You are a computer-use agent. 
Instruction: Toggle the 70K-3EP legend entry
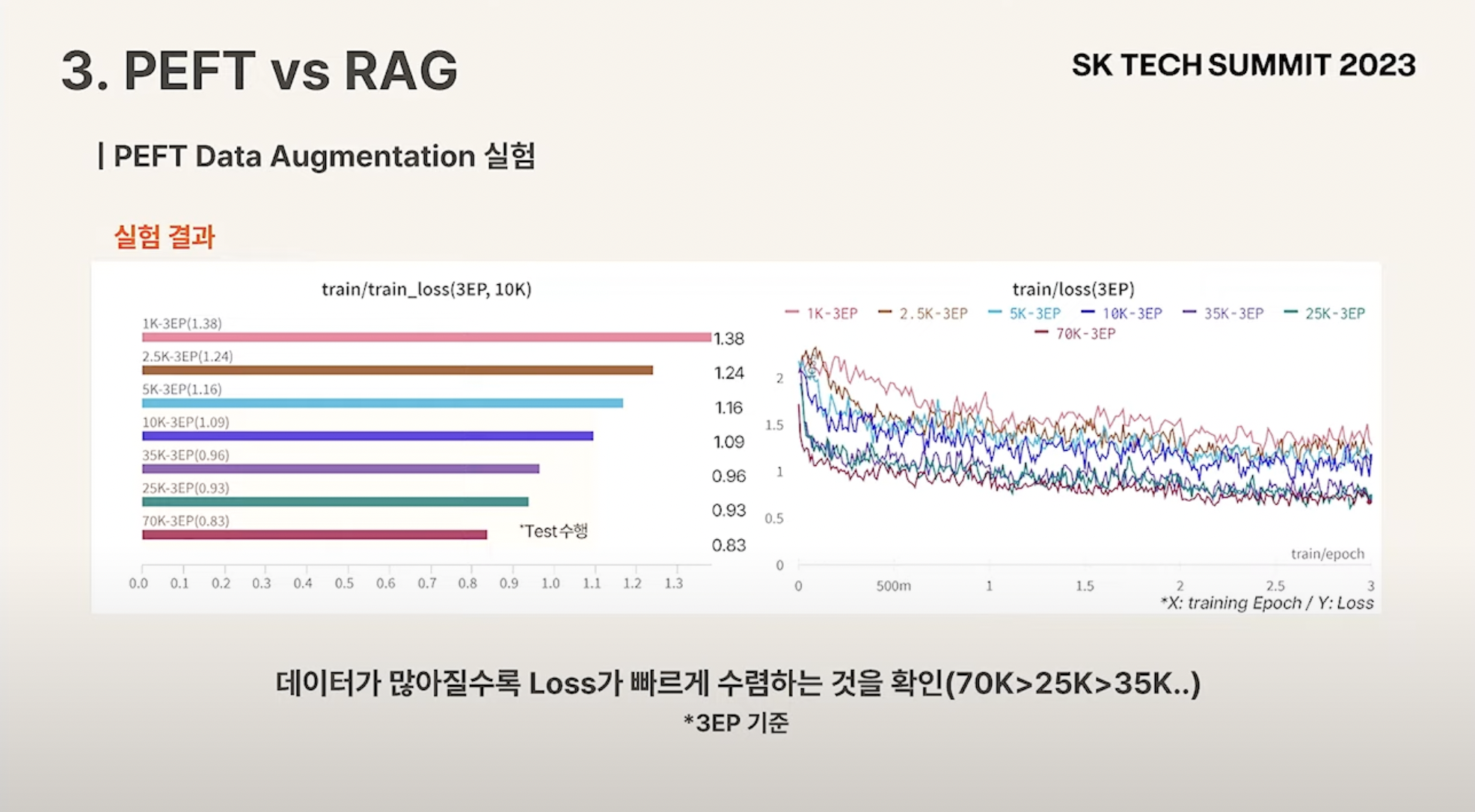(1076, 333)
